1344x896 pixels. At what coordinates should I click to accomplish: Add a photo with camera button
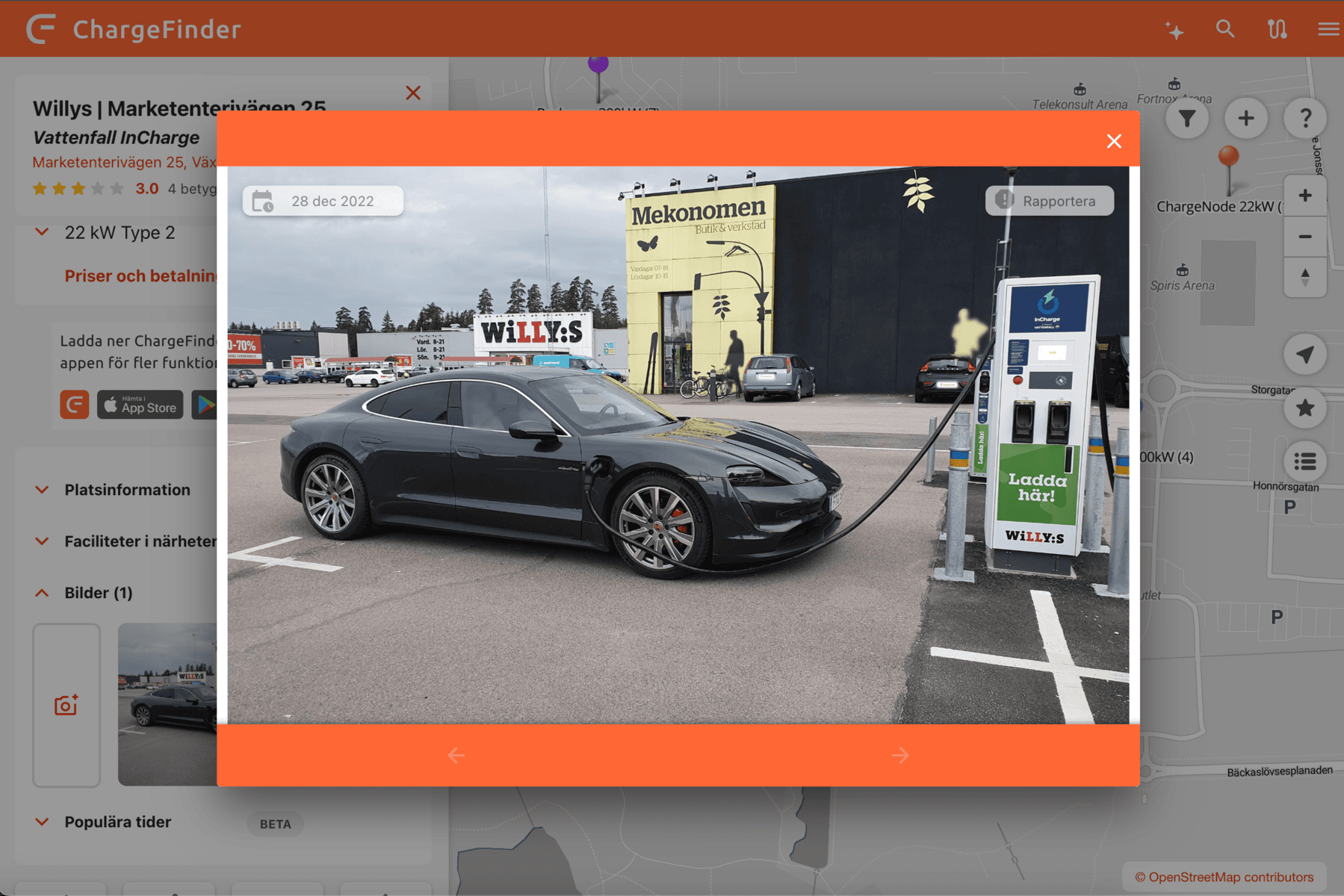coord(66,705)
